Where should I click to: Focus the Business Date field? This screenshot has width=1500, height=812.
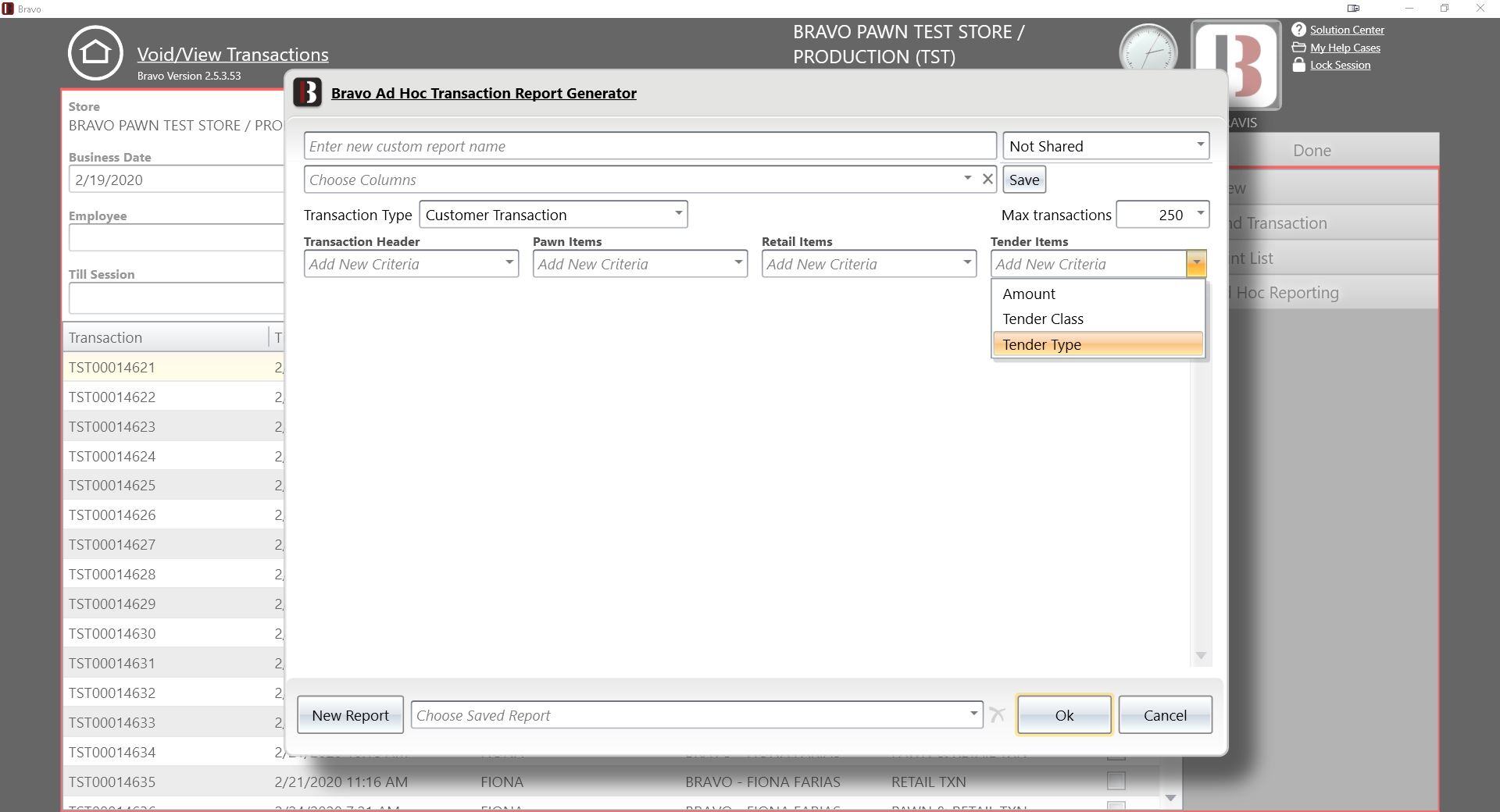tap(177, 180)
